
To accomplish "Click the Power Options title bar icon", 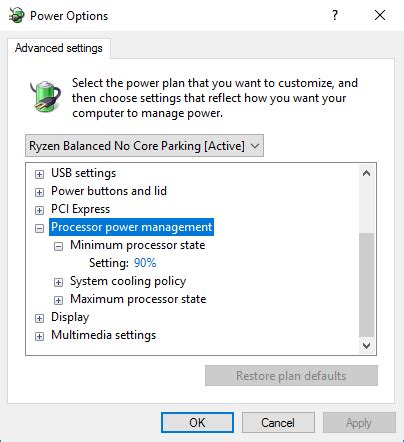I will tap(17, 15).
